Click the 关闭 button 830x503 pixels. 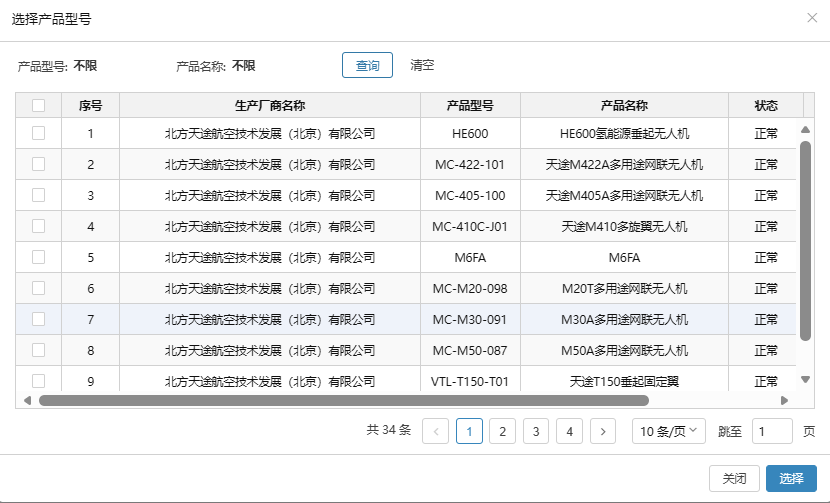pyautogui.click(x=734, y=478)
